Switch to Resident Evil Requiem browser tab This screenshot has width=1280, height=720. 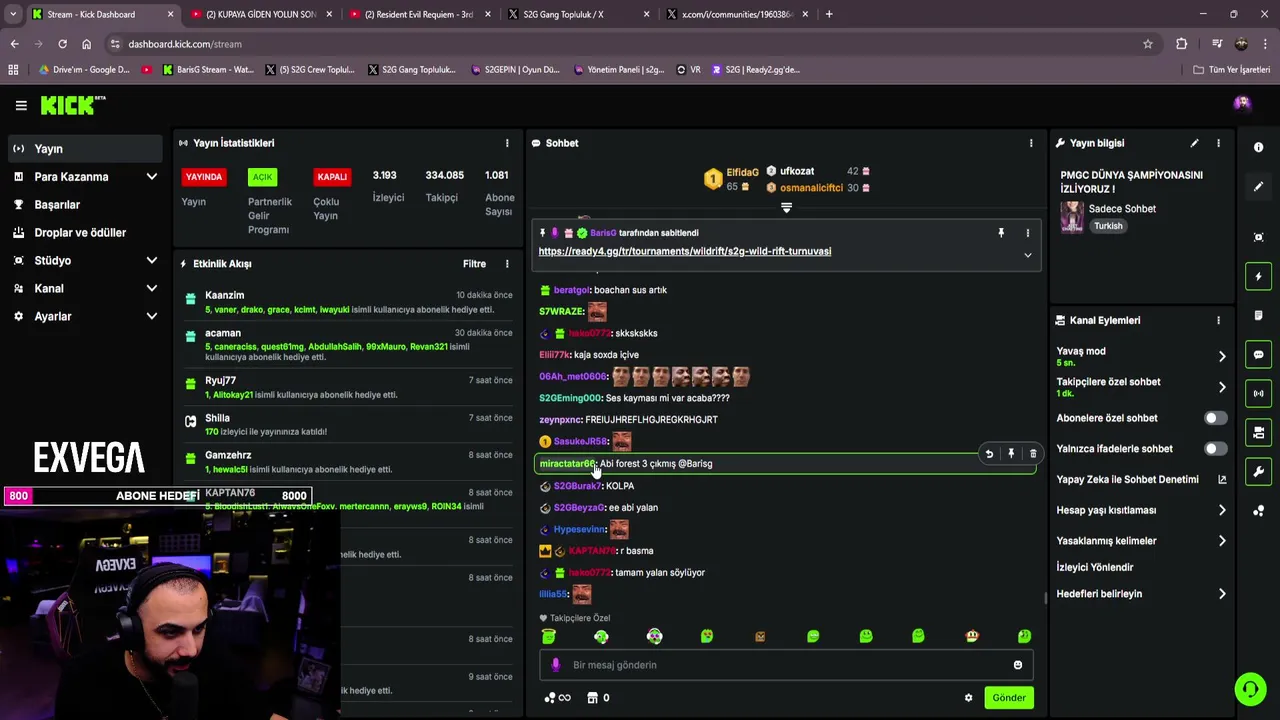click(x=418, y=14)
